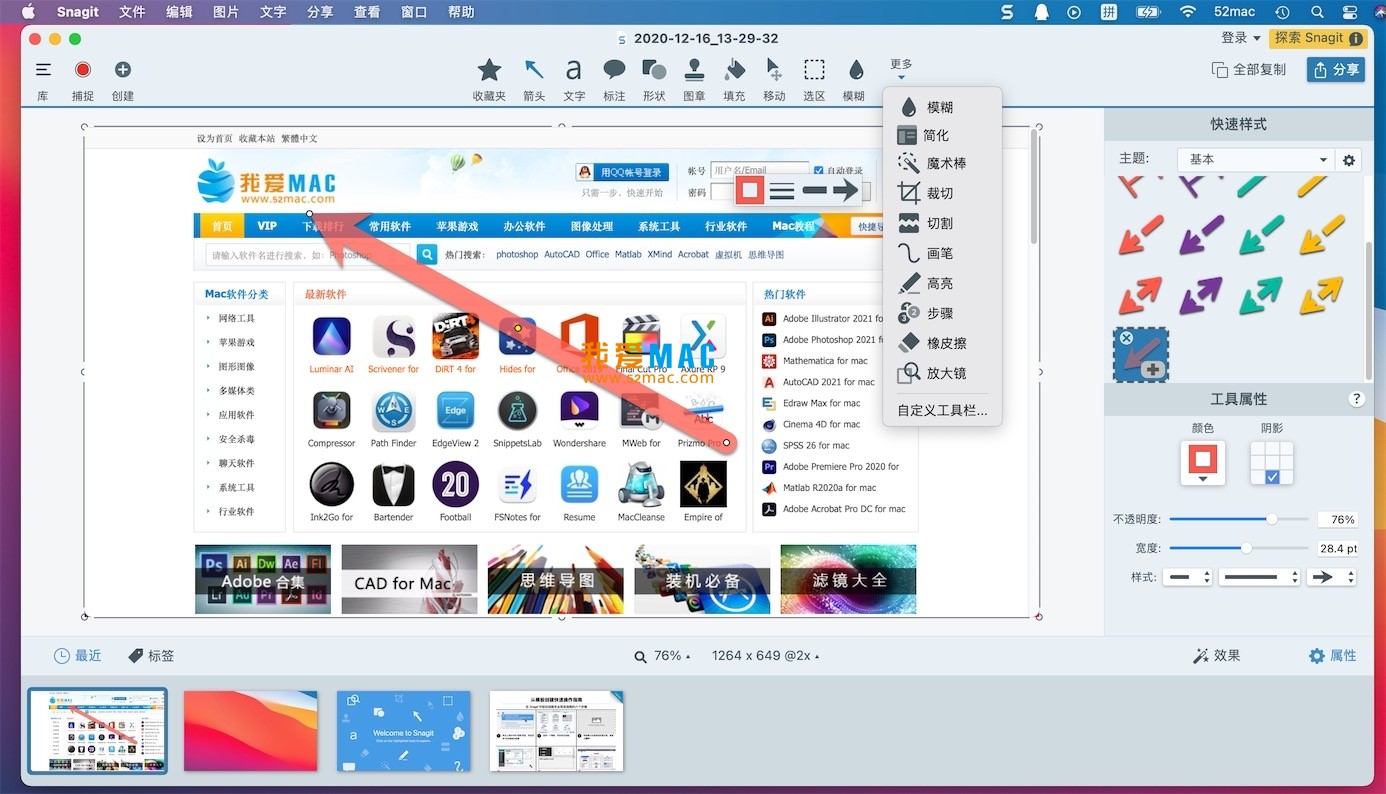Toggle the Library (库) sidebar
This screenshot has width=1386, height=794.
(43, 70)
